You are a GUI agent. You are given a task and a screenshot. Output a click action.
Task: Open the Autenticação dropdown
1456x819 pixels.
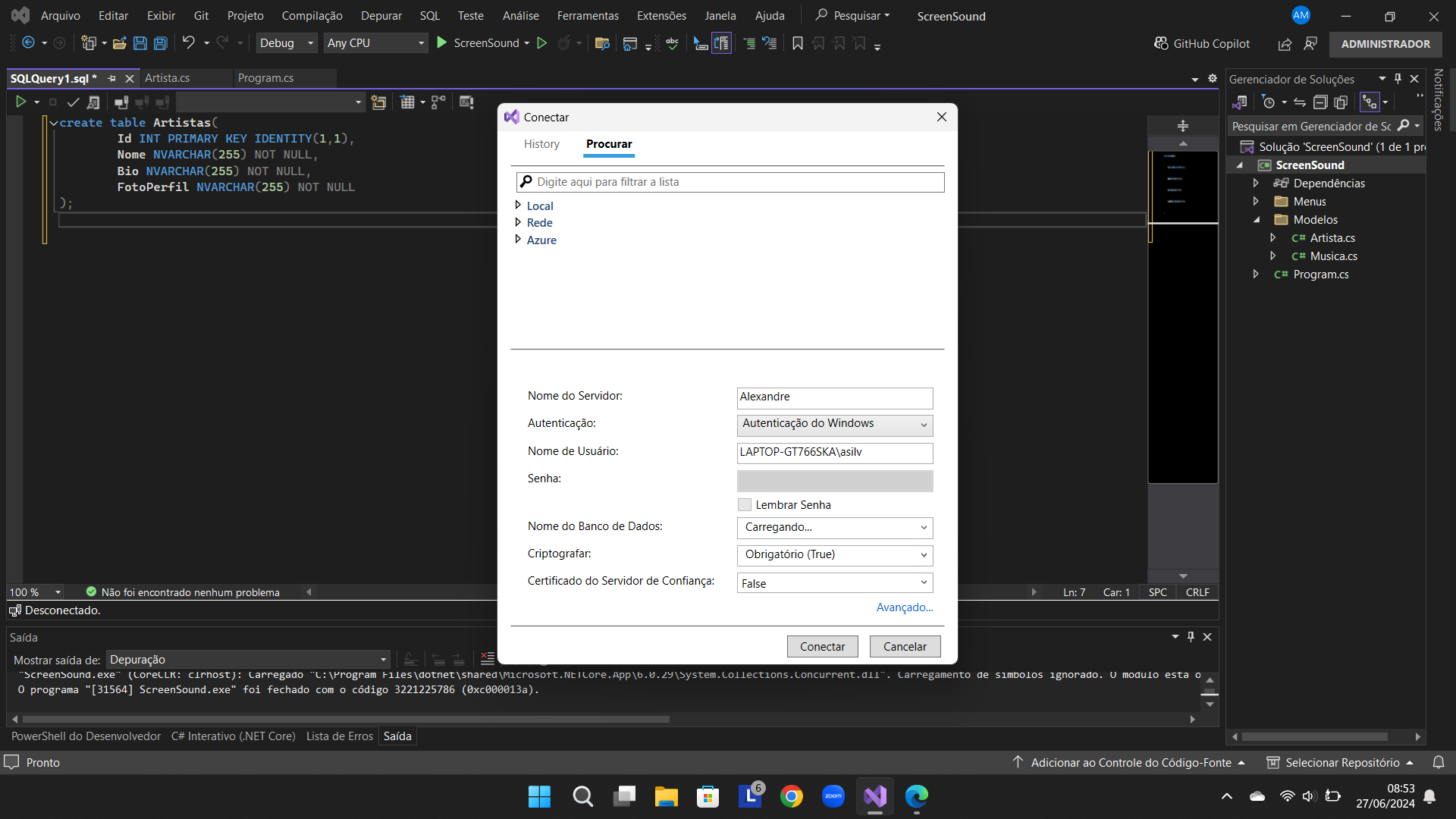coord(835,424)
